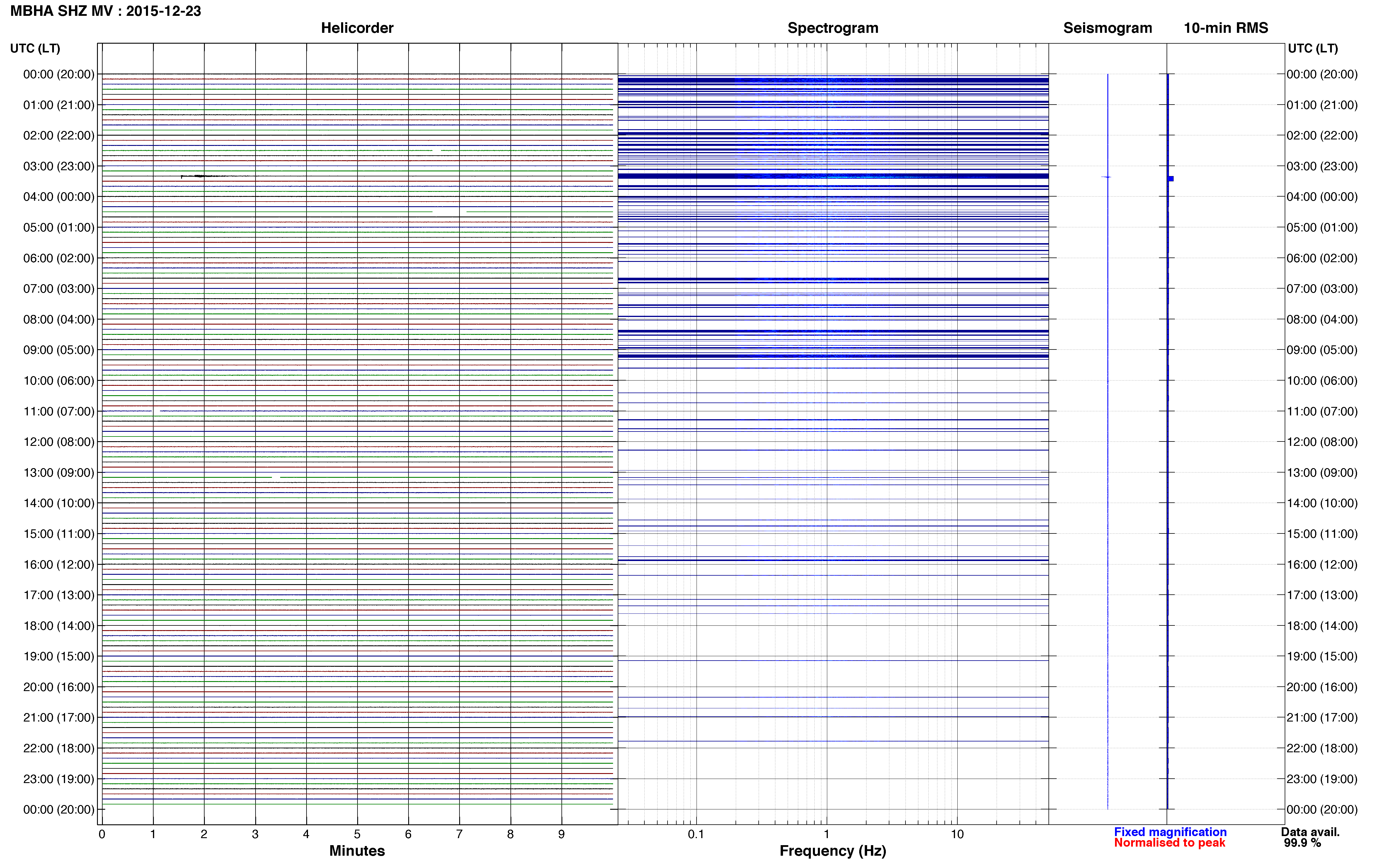Click right time label '09:00 (05:00)'
Viewport: 1389px width, 868px height.
[1322, 349]
